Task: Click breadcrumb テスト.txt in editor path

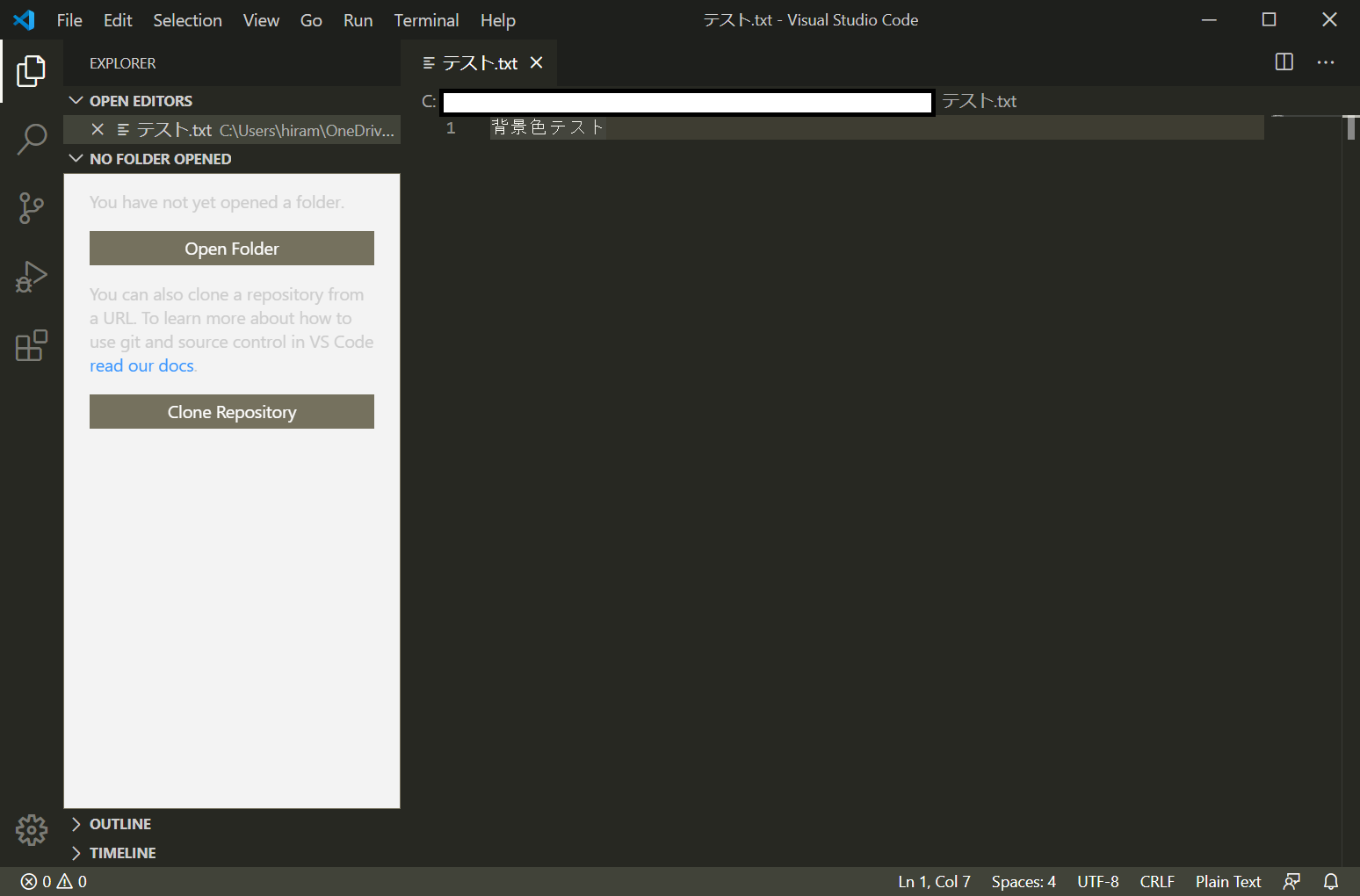Action: 980,101
